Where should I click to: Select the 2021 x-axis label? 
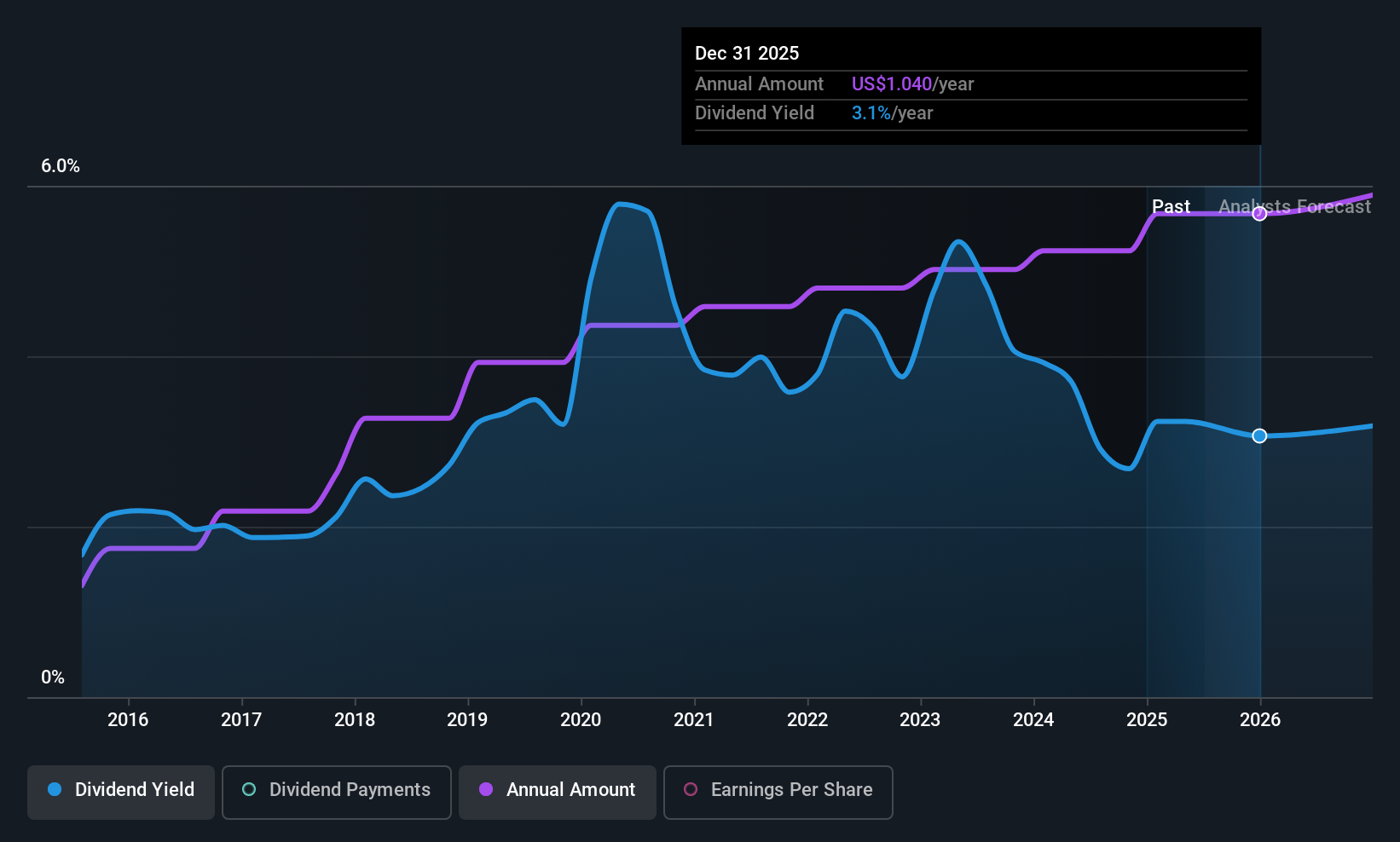(694, 720)
